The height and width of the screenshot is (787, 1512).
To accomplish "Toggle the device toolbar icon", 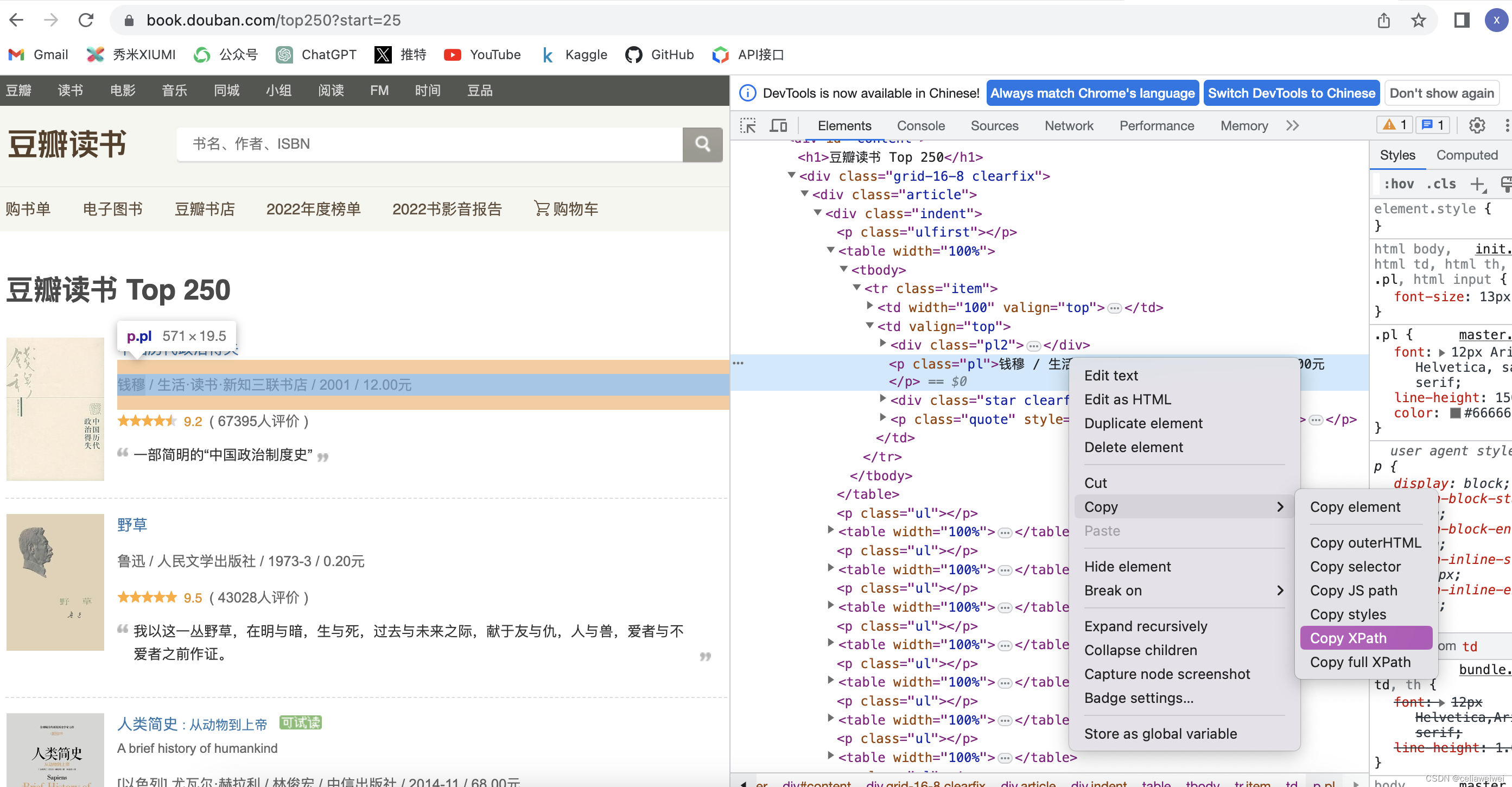I will click(778, 125).
